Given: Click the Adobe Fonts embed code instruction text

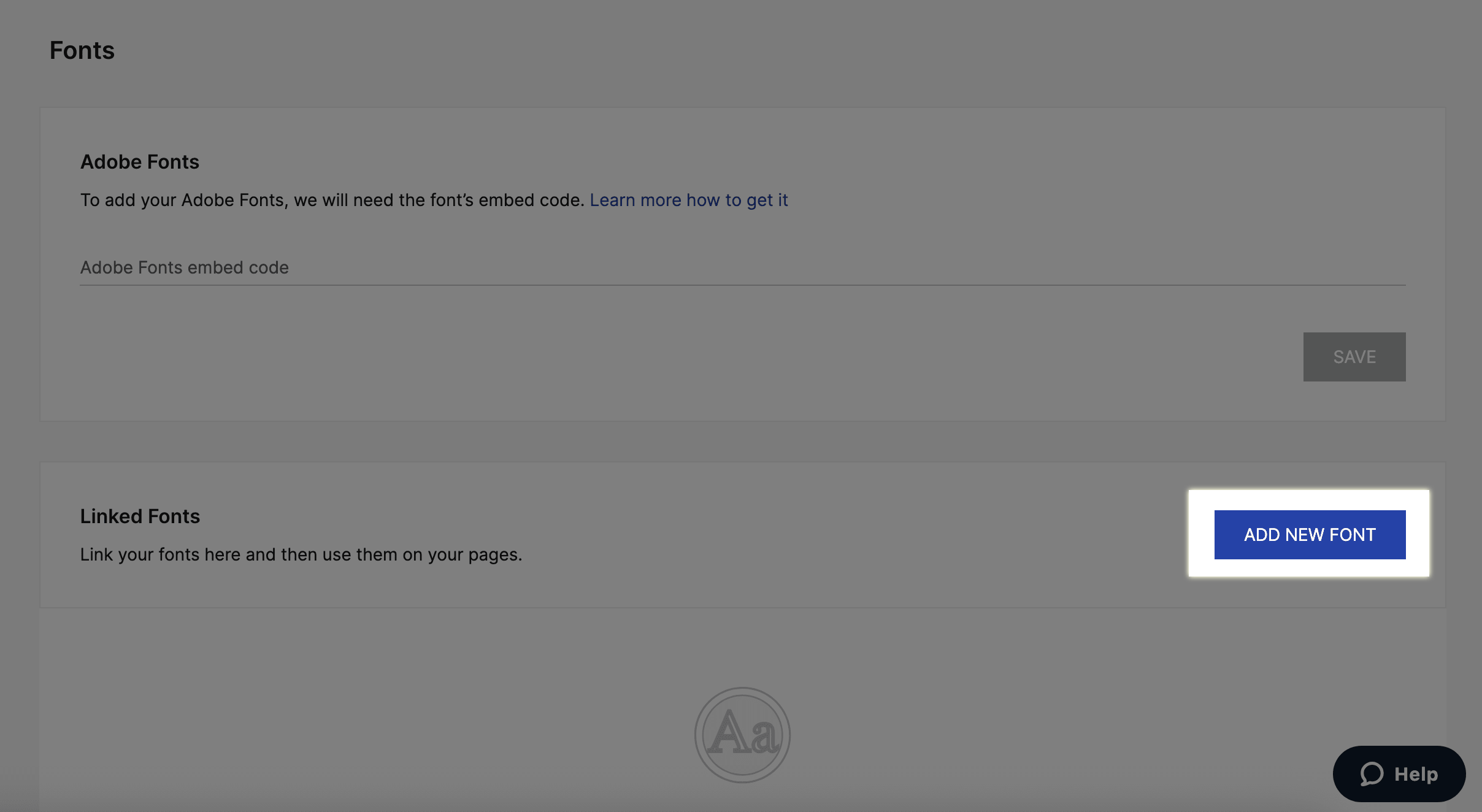Looking at the screenshot, I should (x=331, y=200).
